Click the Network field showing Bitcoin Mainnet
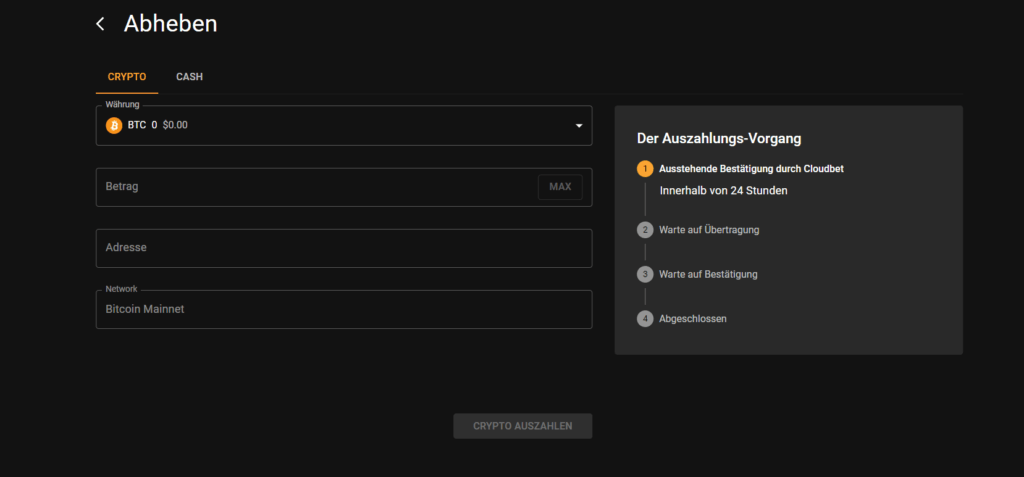This screenshot has height=477, width=1024. coord(344,309)
